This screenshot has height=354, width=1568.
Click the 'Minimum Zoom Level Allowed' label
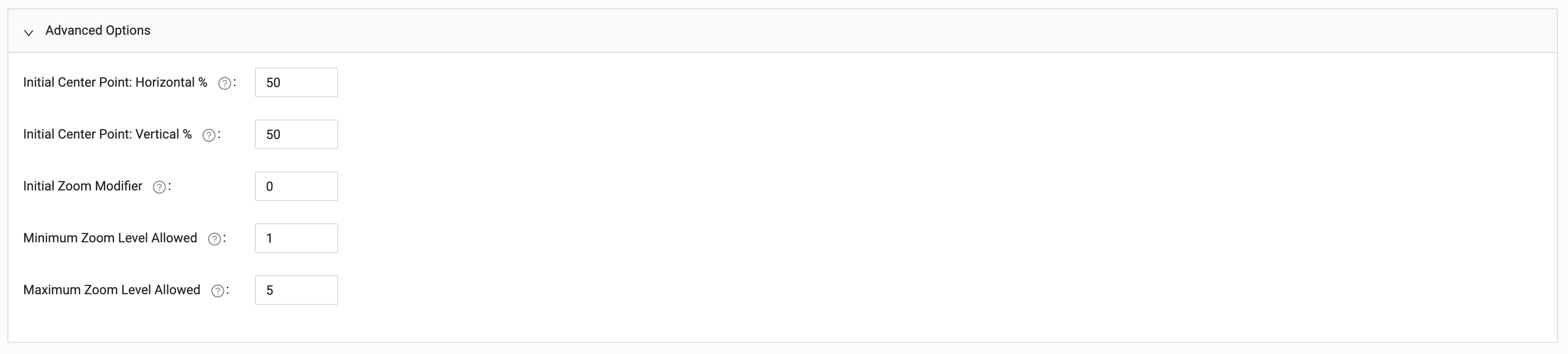tap(110, 238)
